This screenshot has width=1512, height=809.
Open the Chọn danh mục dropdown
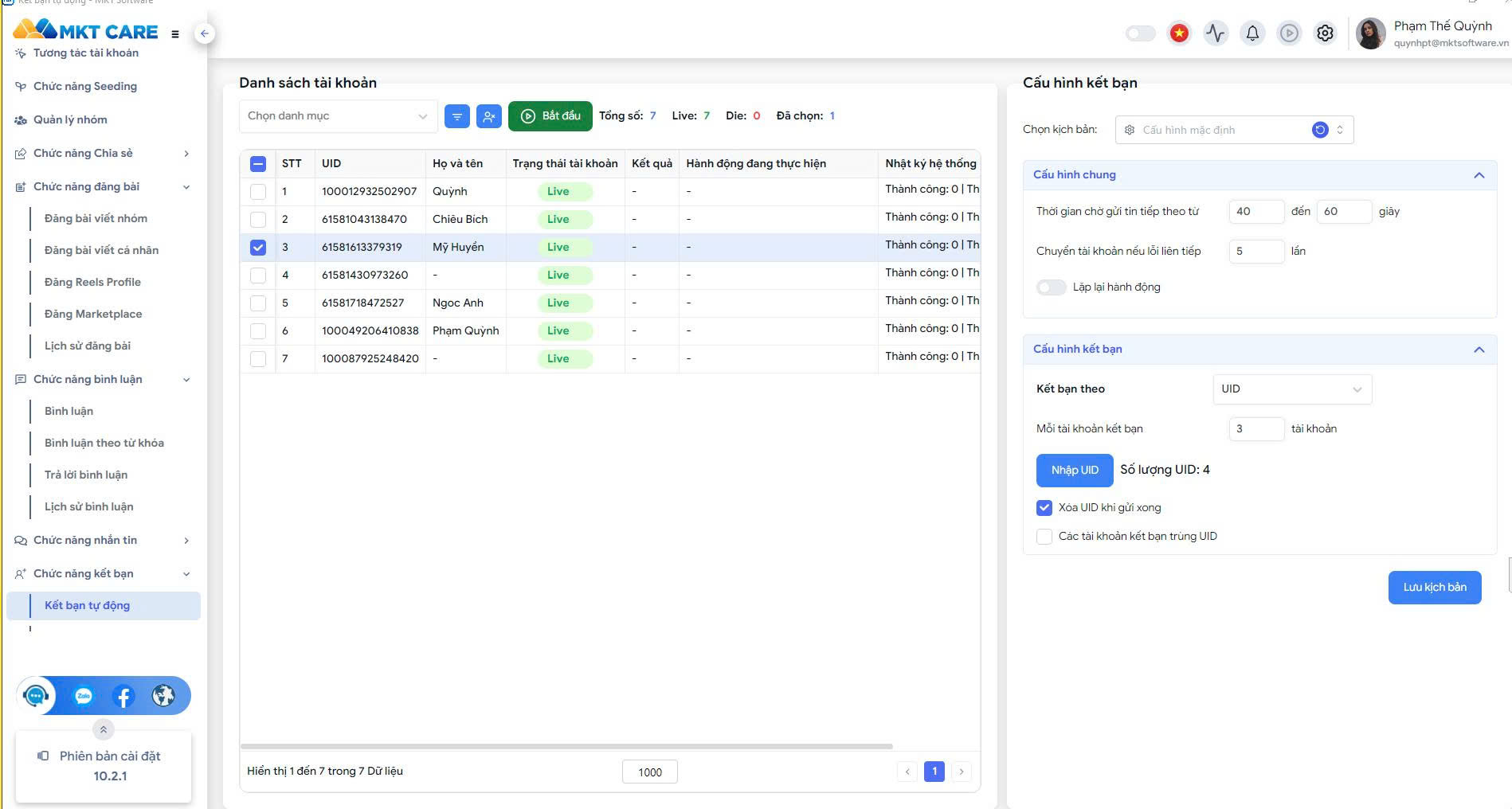coord(339,116)
